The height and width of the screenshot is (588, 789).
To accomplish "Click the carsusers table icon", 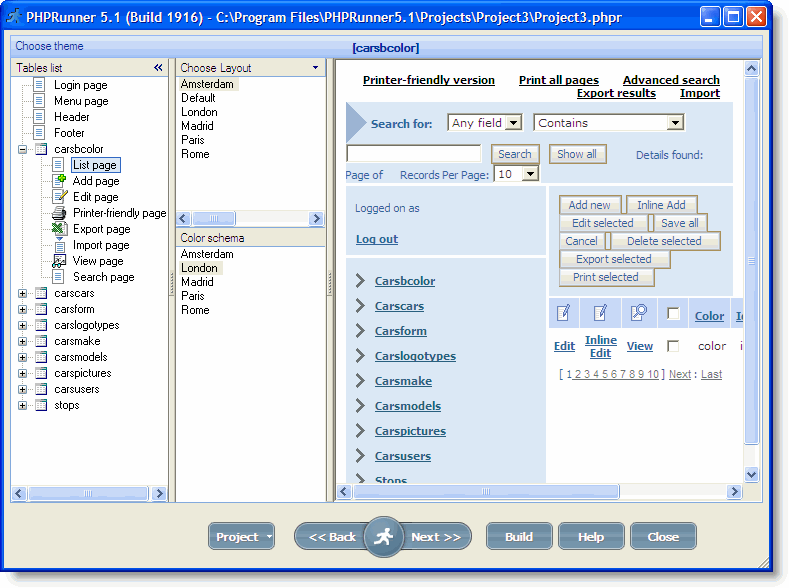I will click(41, 389).
